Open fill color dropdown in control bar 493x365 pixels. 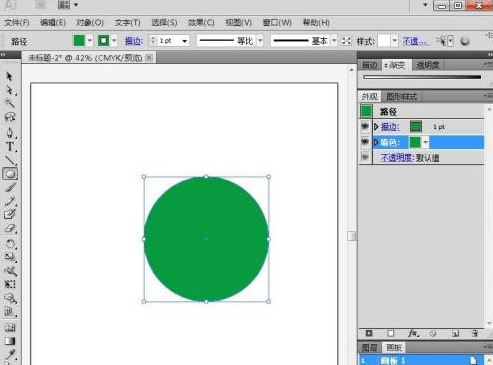[89, 41]
